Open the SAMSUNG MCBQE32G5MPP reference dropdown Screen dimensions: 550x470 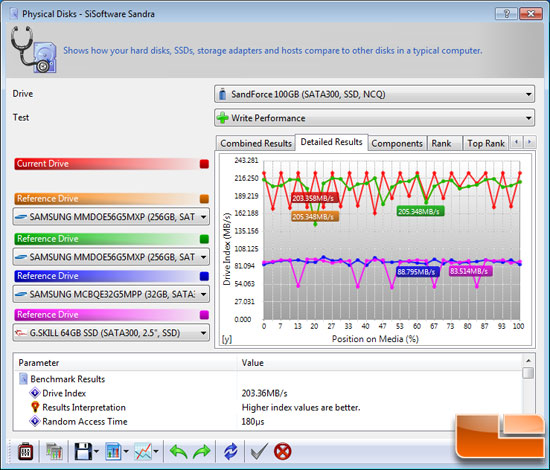[111, 294]
